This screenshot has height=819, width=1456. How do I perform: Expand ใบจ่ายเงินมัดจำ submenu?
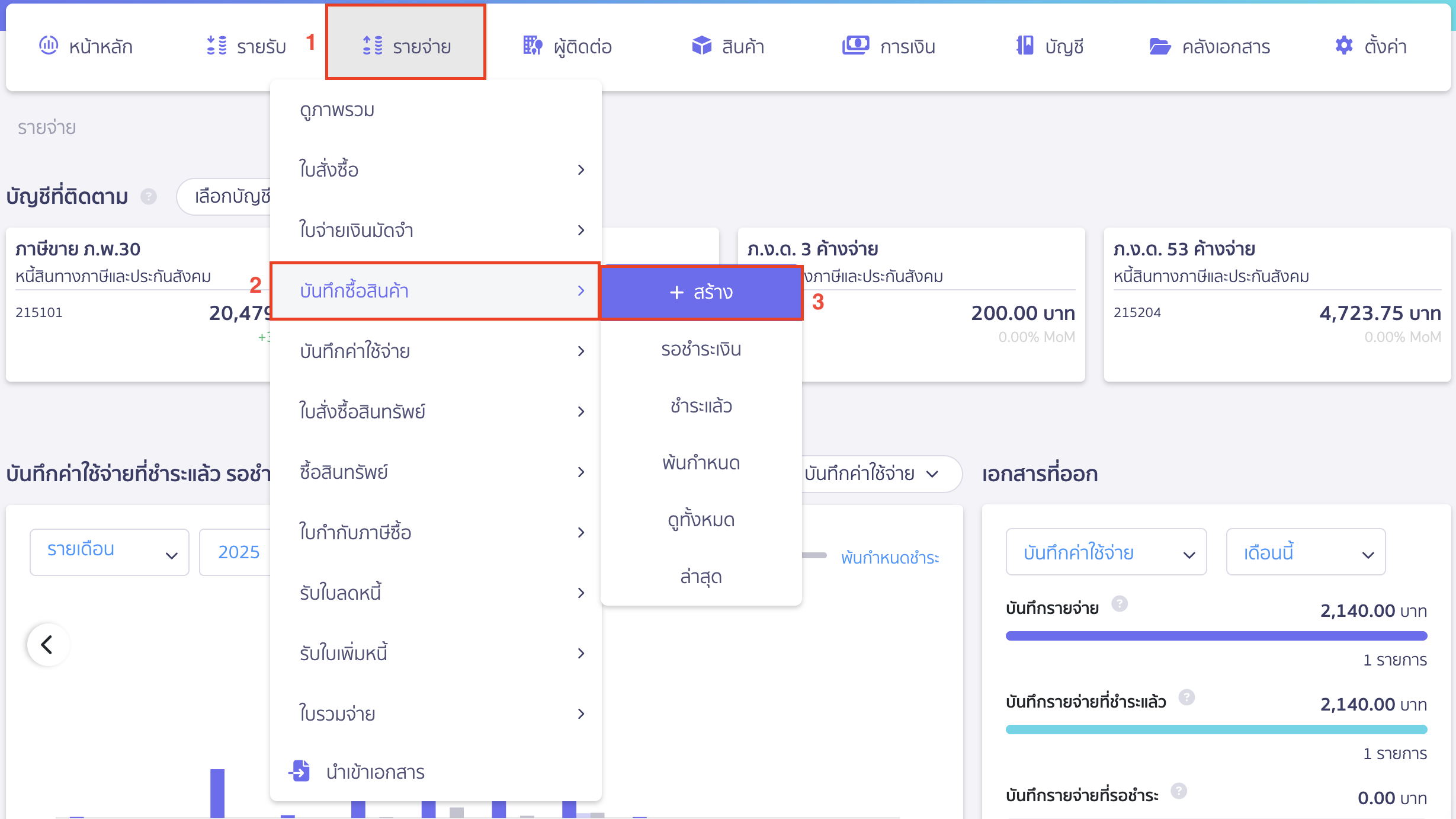click(x=436, y=231)
